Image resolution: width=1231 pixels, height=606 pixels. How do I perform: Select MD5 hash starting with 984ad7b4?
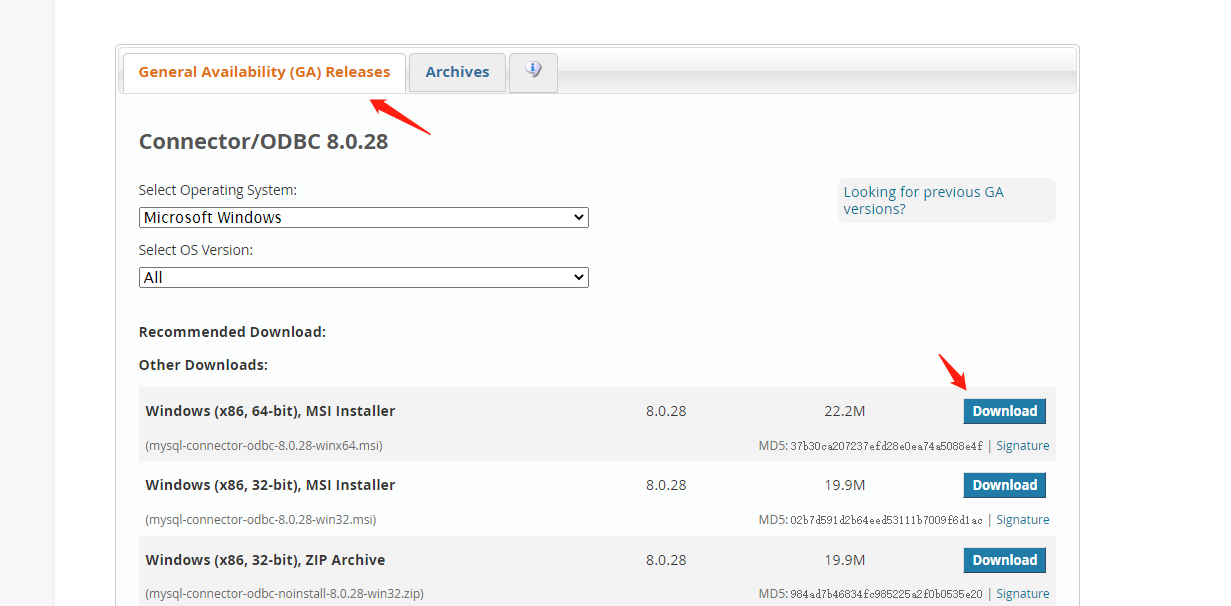point(886,594)
